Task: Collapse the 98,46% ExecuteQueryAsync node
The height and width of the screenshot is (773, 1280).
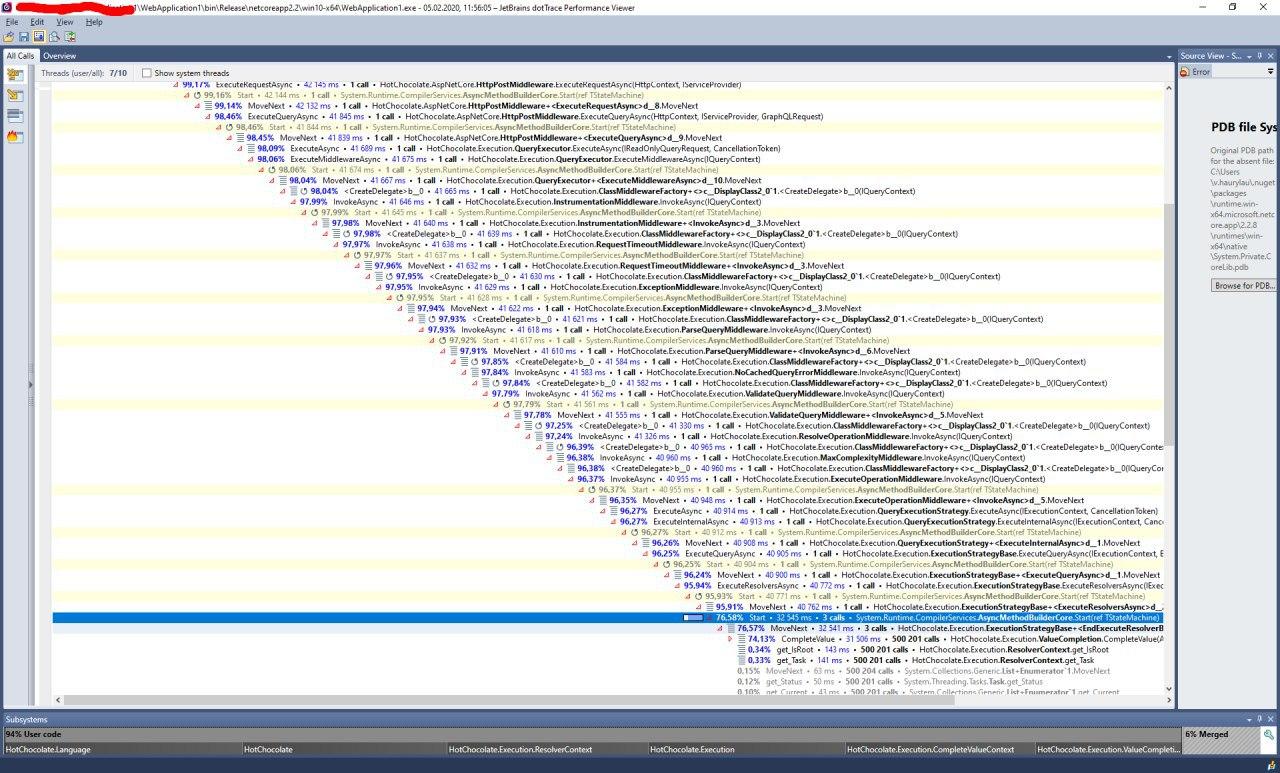Action: (x=208, y=117)
